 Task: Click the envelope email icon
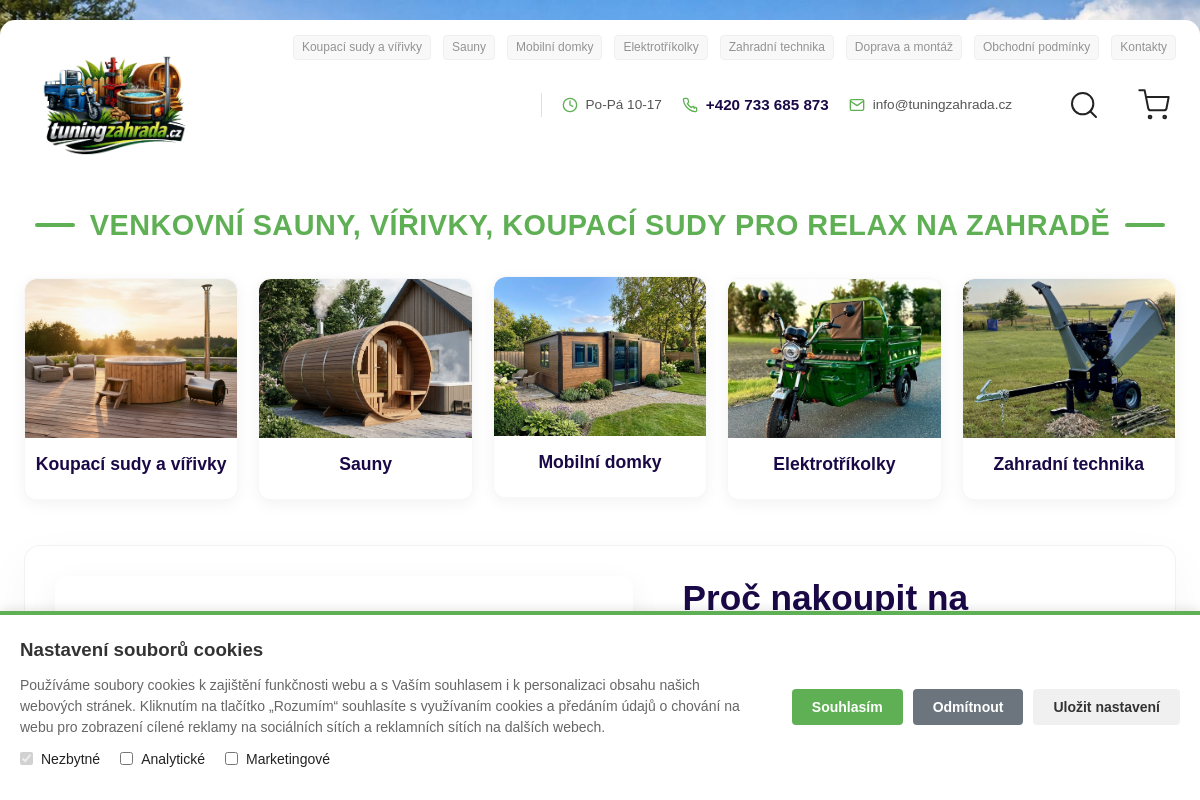point(857,105)
